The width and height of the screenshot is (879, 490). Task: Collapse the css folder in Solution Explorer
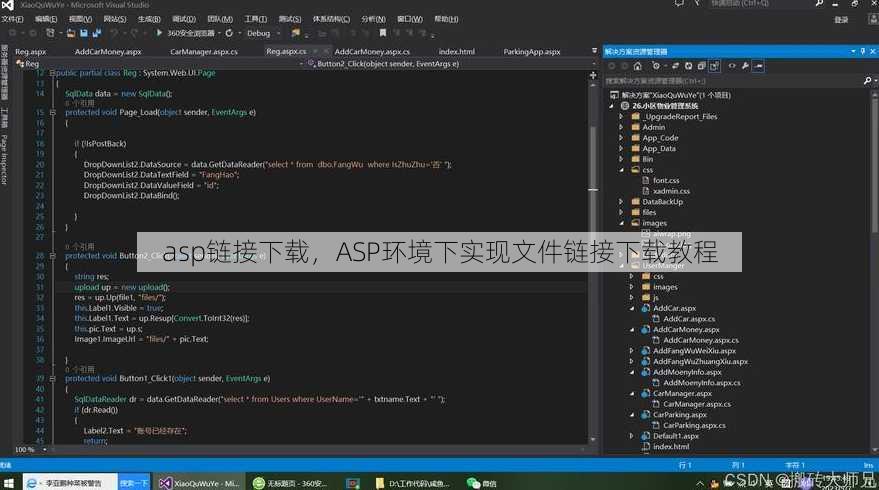point(621,170)
